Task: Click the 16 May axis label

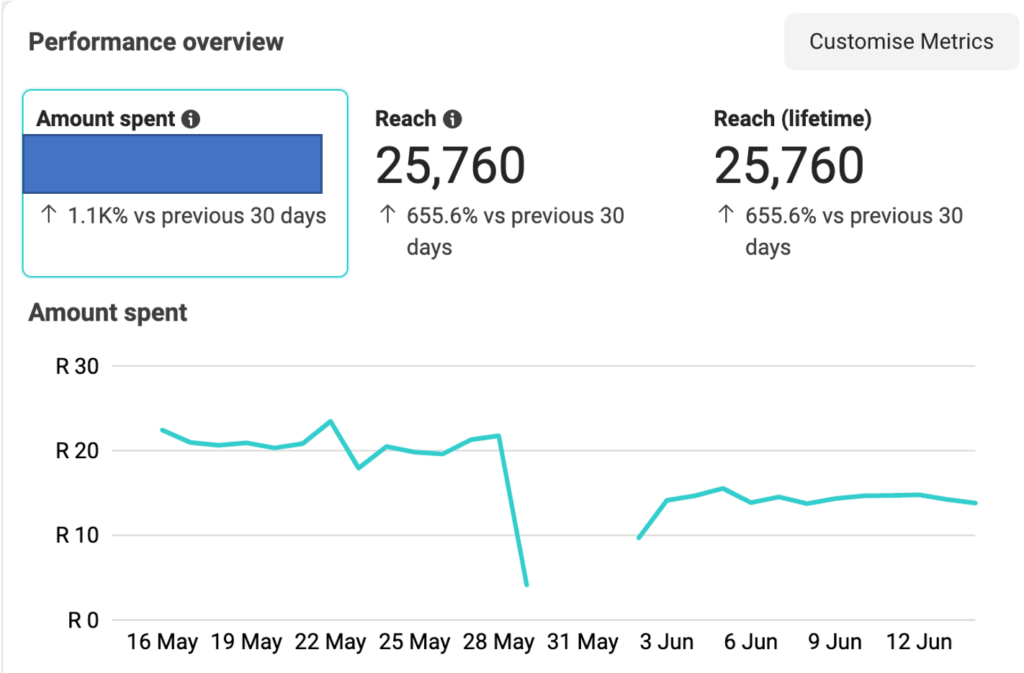Action: (162, 642)
